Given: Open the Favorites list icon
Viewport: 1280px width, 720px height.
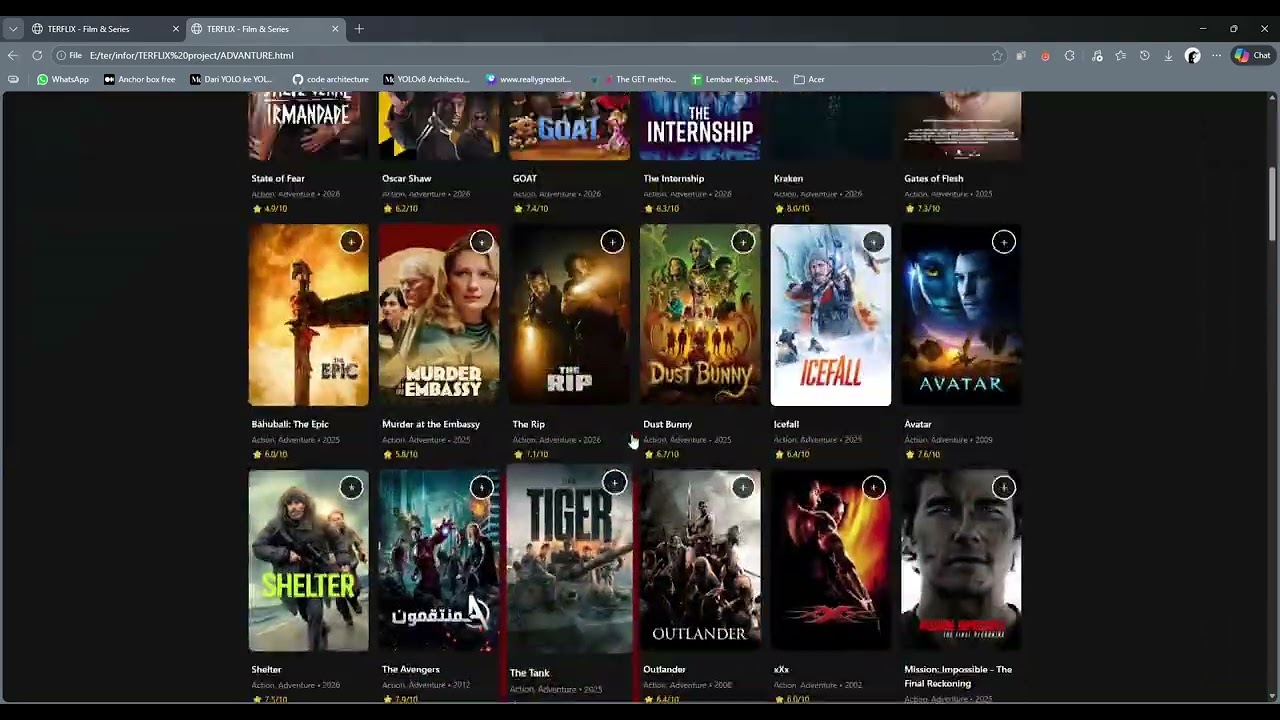Looking at the screenshot, I should (x=1120, y=56).
